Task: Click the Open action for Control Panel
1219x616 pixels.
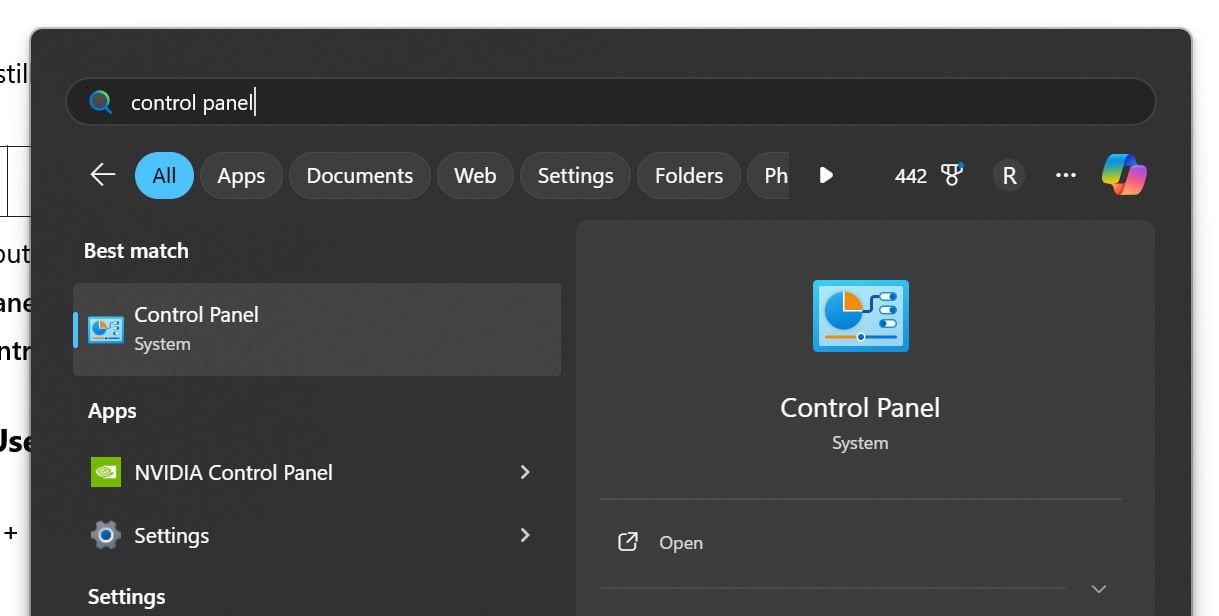Action: coord(860,543)
